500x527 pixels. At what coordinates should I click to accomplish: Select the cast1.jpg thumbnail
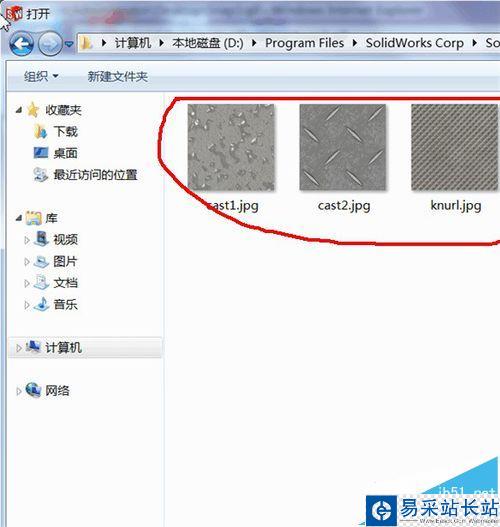click(x=231, y=148)
